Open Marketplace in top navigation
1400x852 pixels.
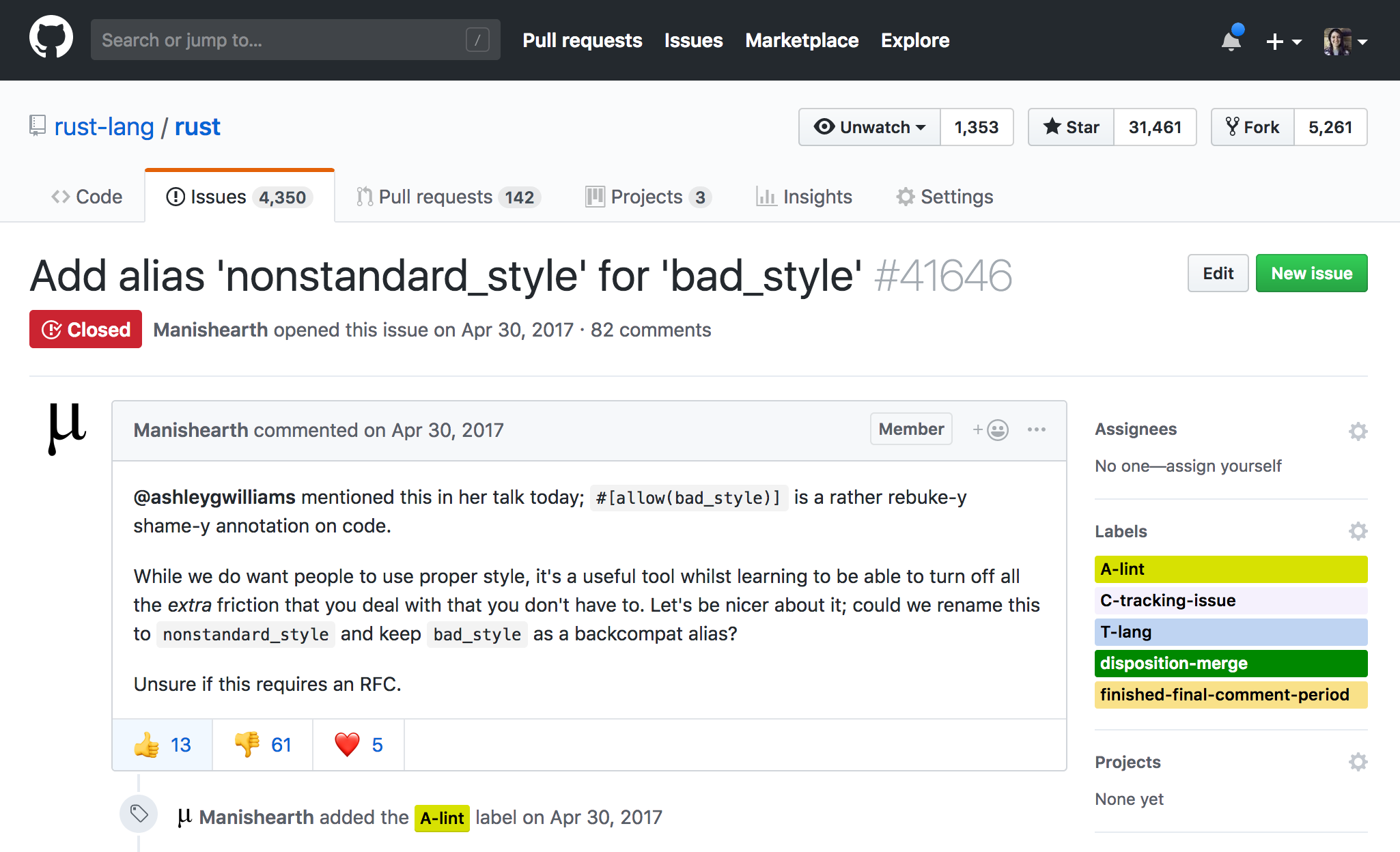click(802, 40)
